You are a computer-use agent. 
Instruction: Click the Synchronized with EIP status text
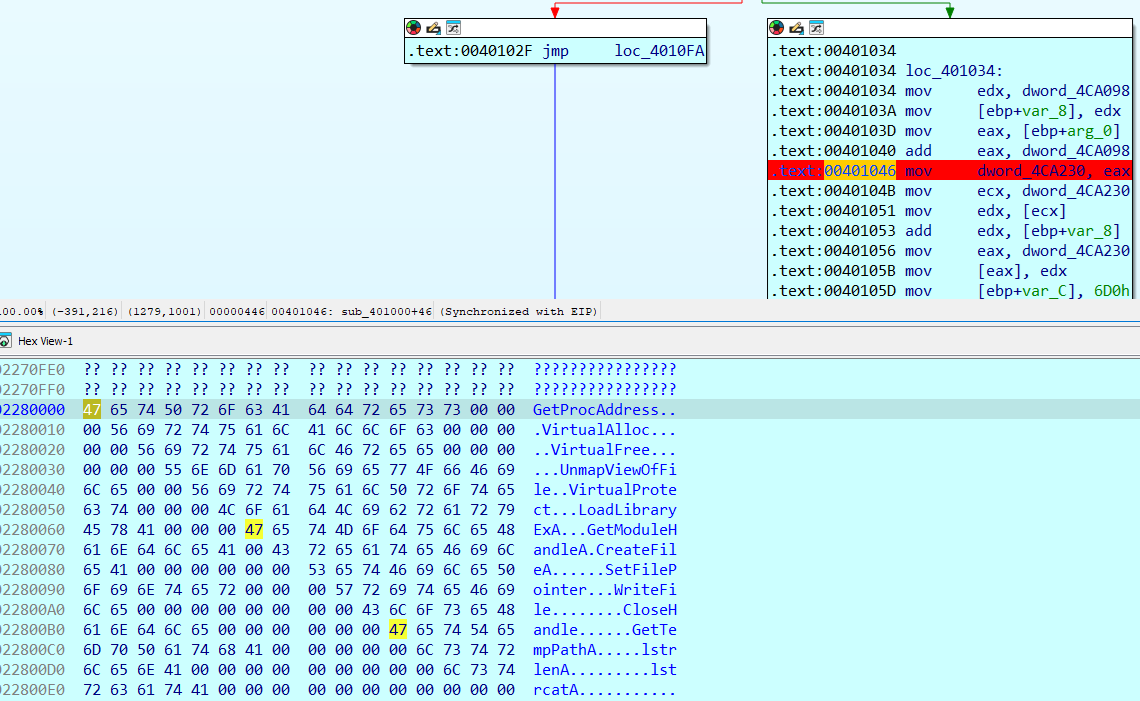(x=518, y=312)
